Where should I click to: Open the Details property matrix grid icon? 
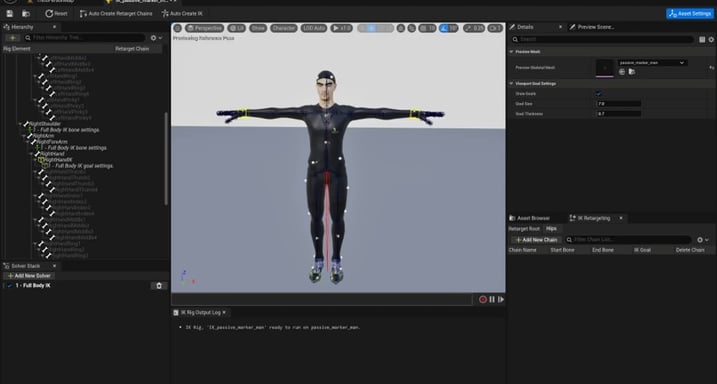pos(702,40)
